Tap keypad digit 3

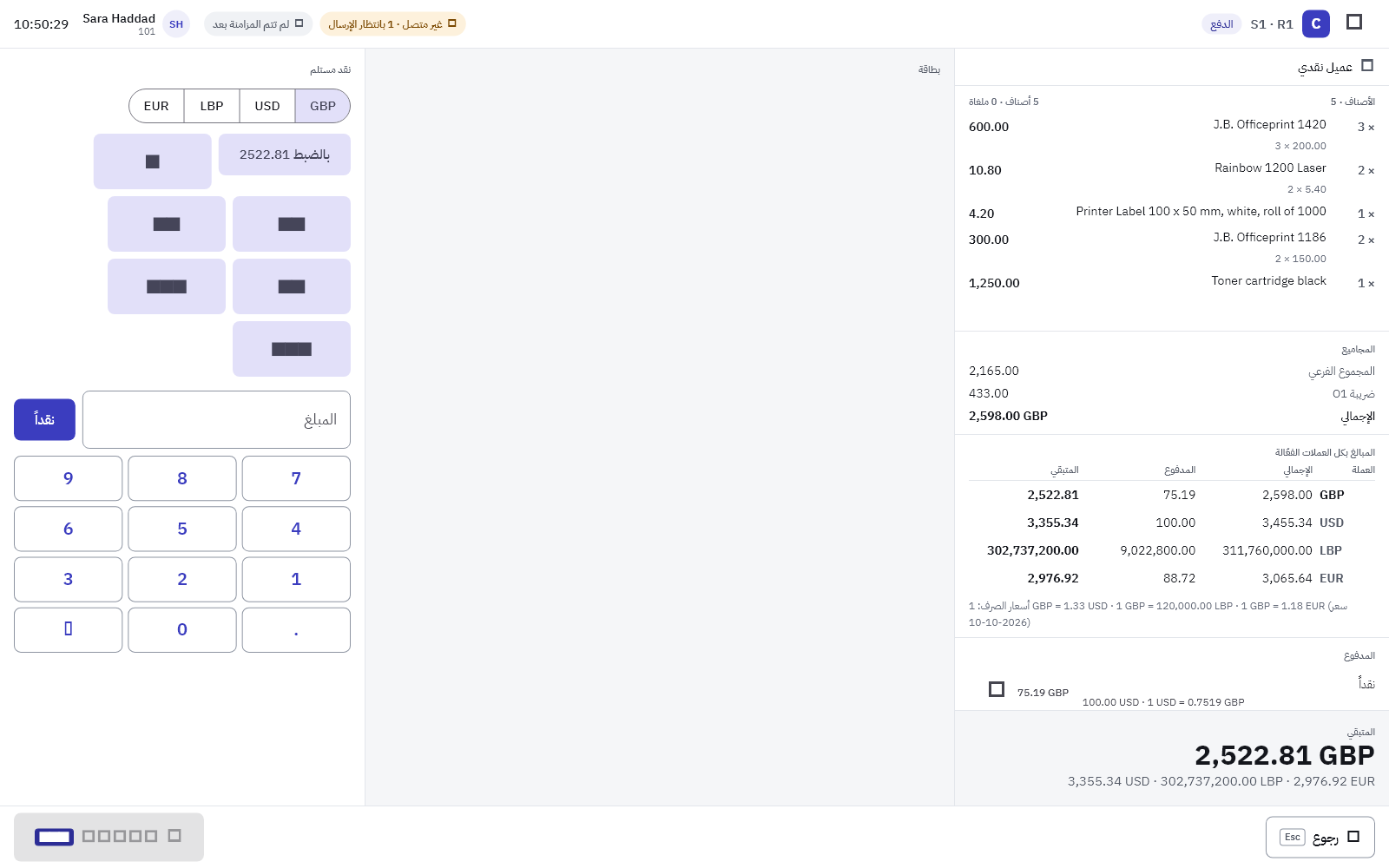pos(69,579)
